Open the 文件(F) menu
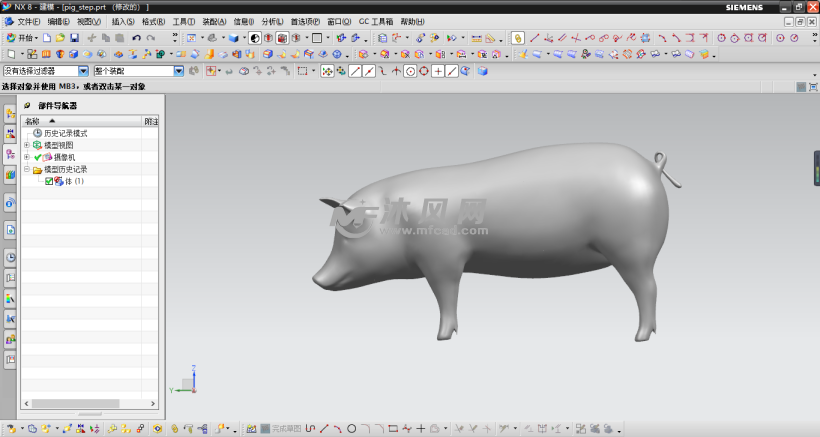 [x=29, y=21]
